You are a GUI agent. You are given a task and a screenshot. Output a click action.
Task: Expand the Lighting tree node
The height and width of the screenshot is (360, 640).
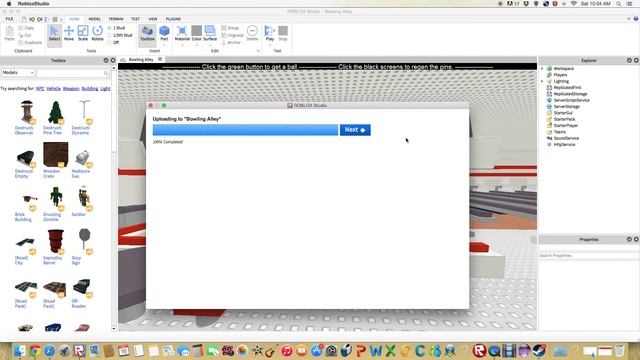[x=542, y=81]
